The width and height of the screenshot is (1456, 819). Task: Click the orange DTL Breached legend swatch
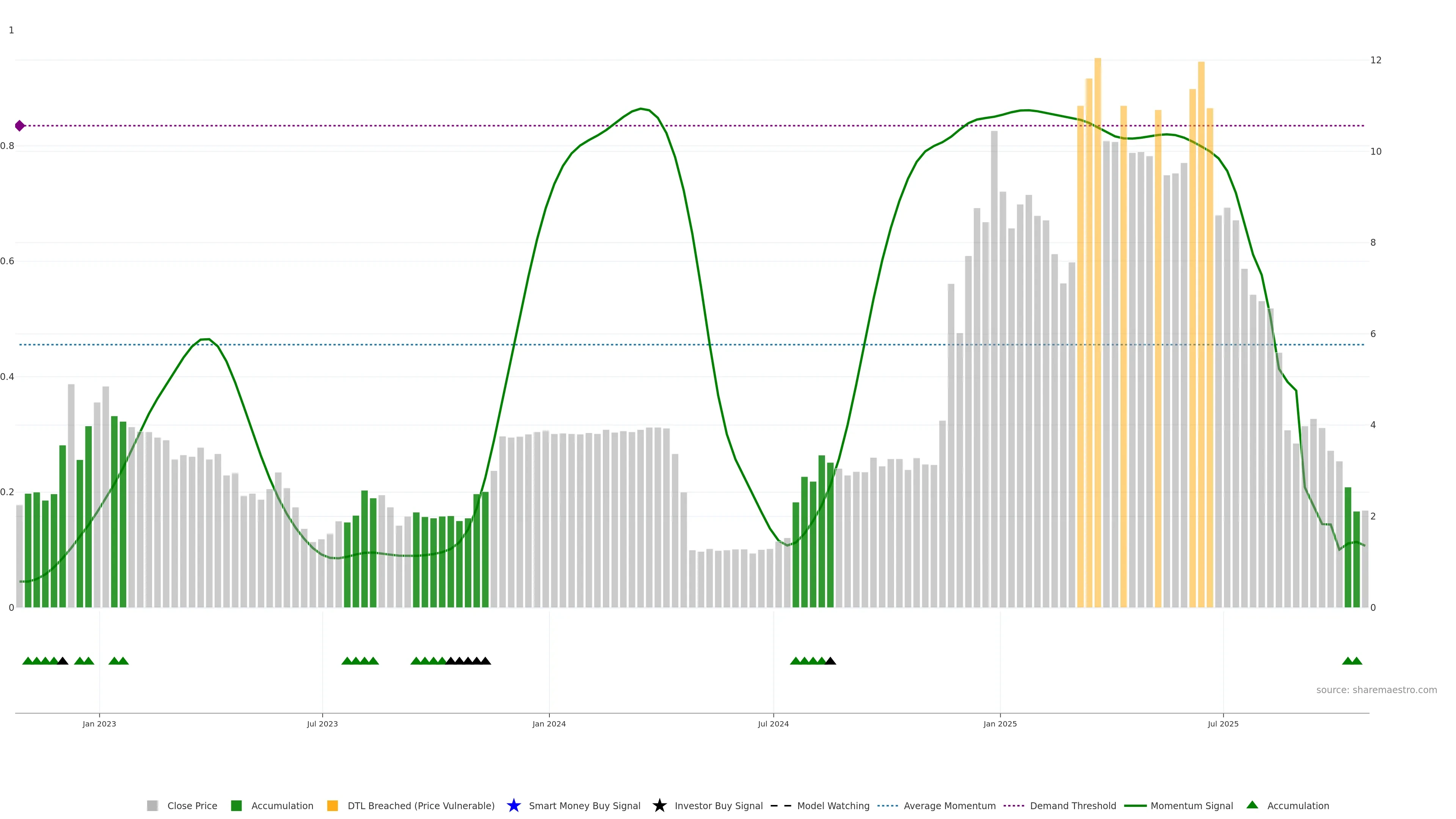click(333, 805)
